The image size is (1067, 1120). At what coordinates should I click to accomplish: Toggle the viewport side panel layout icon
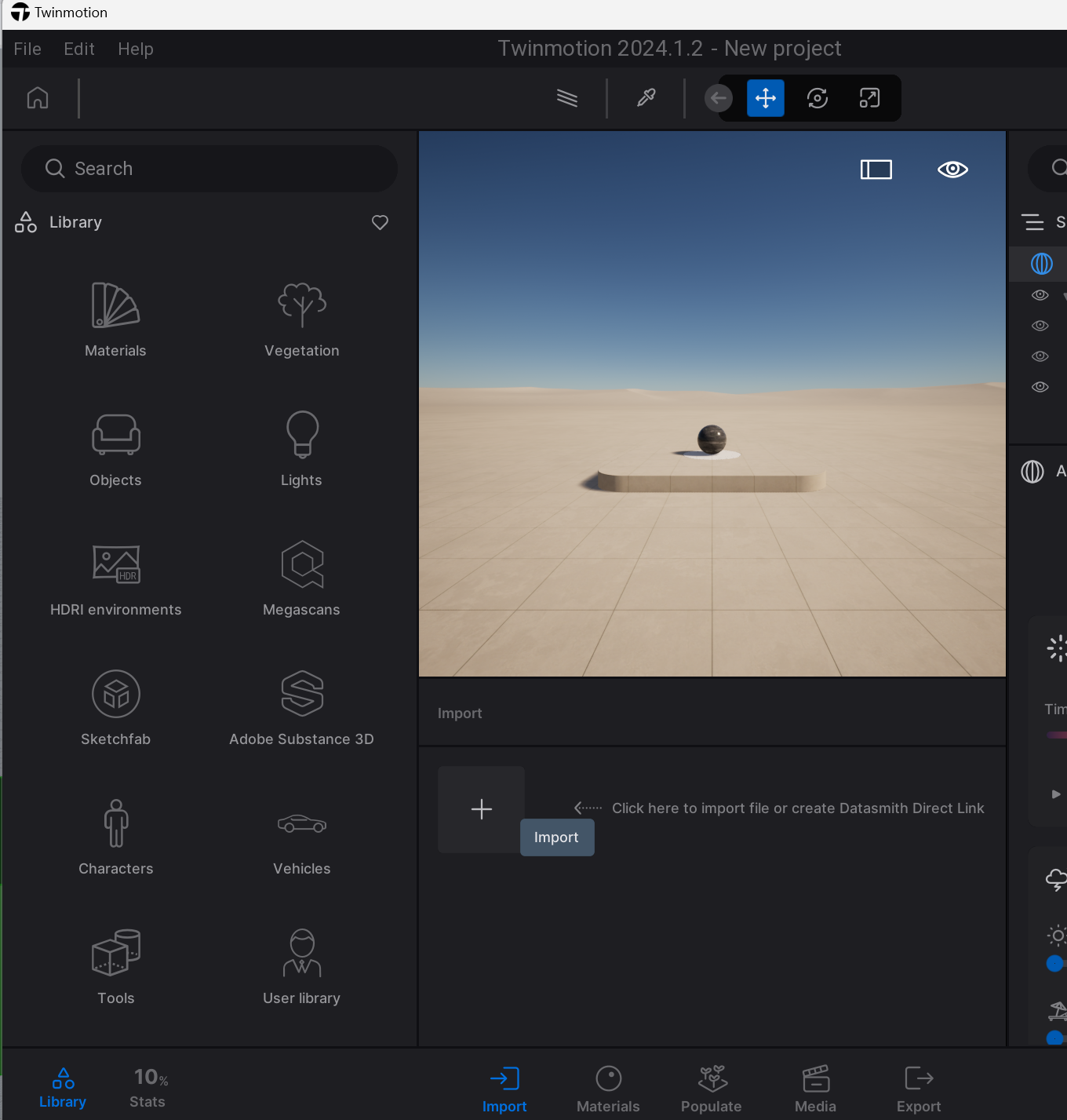click(x=876, y=170)
